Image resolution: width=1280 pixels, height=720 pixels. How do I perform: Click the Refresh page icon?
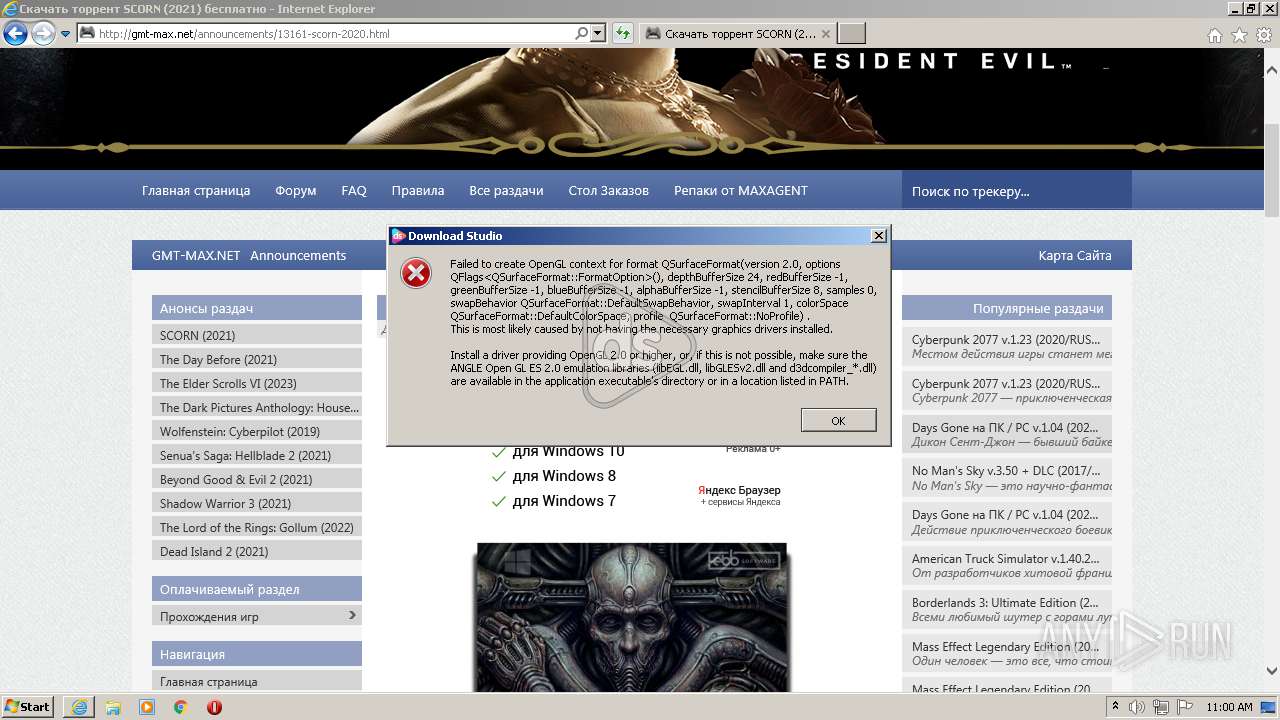pos(623,34)
